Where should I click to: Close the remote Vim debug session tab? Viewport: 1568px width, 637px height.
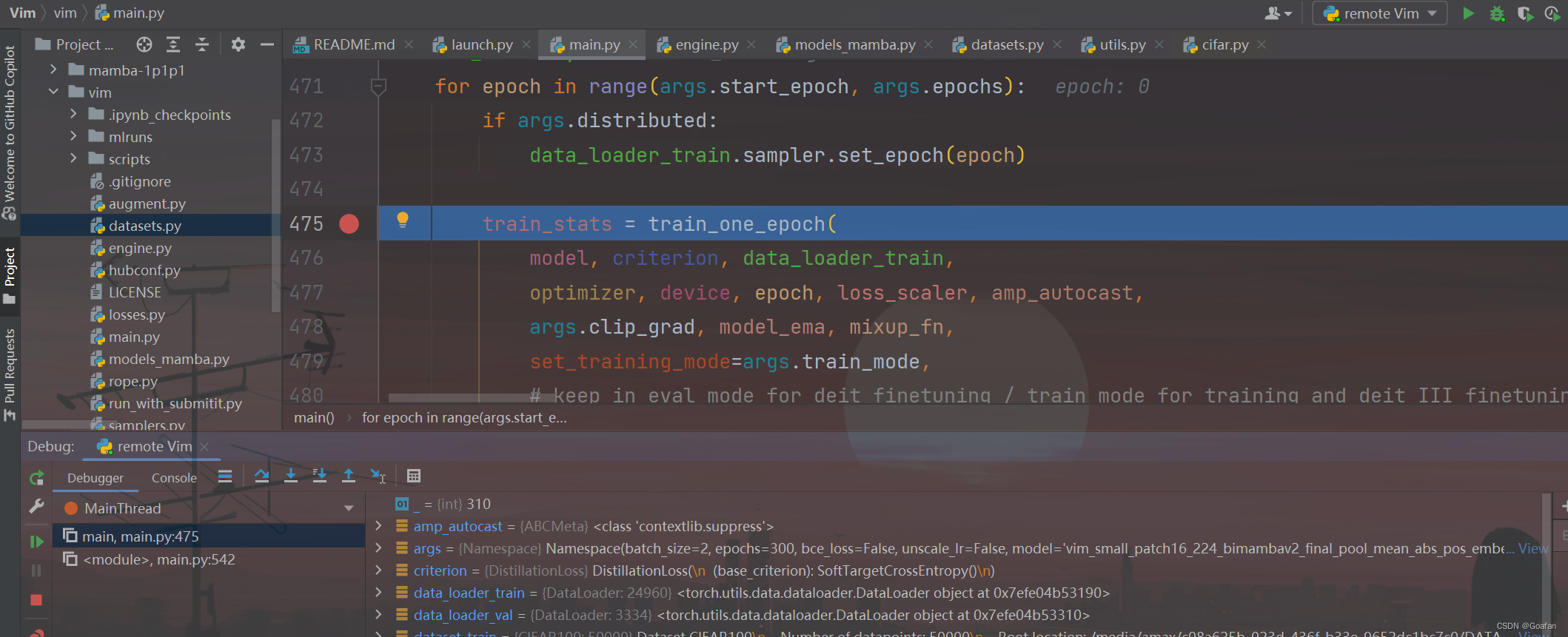point(205,446)
